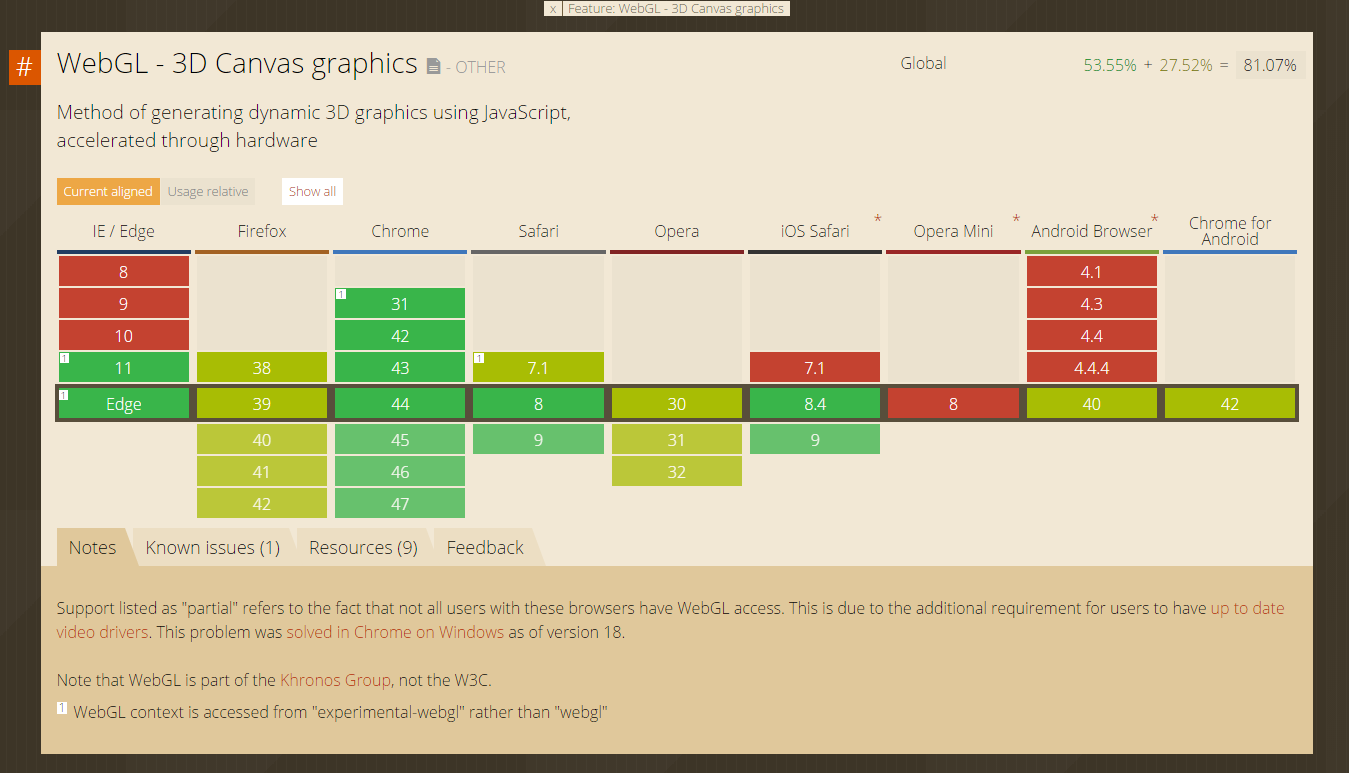Open the Feedback tab
Screen dimensions: 1349x773
pos(485,547)
